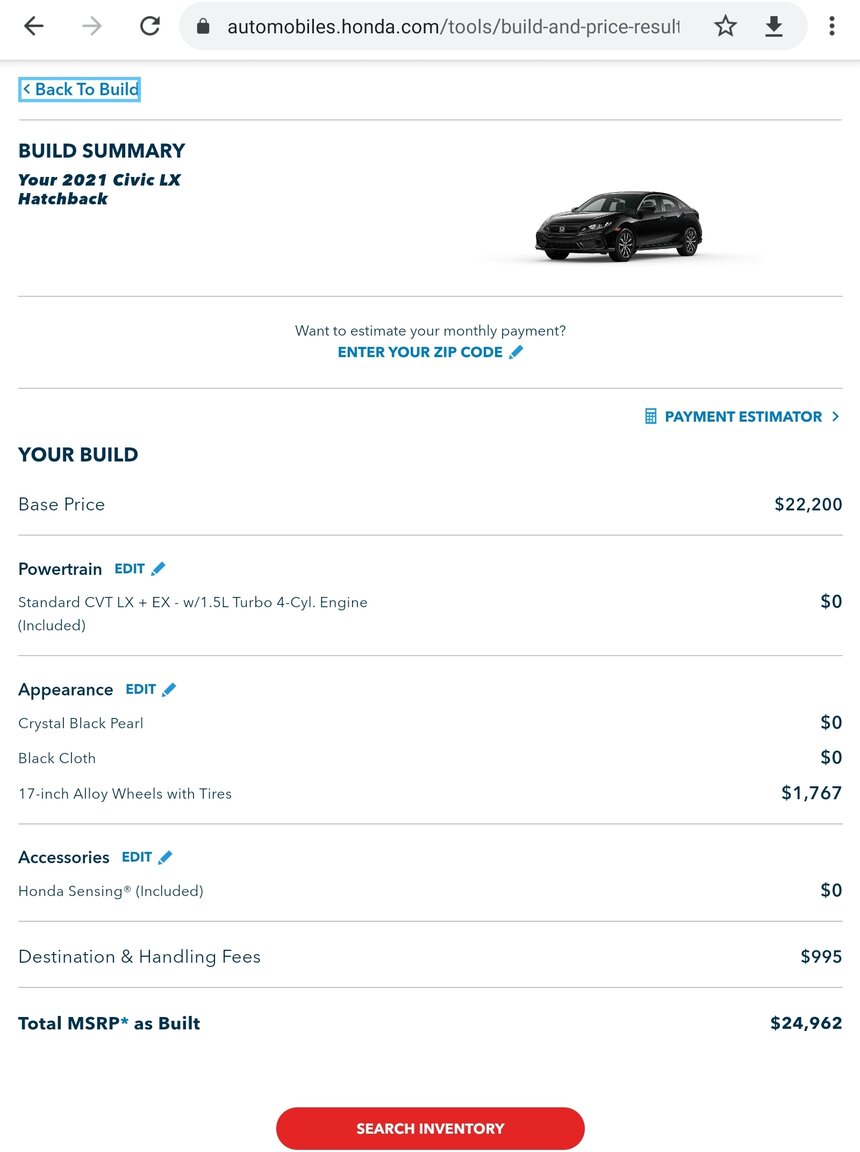Open the browser three-dot menu
Viewport: 860px width, 1152px height.
(x=831, y=27)
